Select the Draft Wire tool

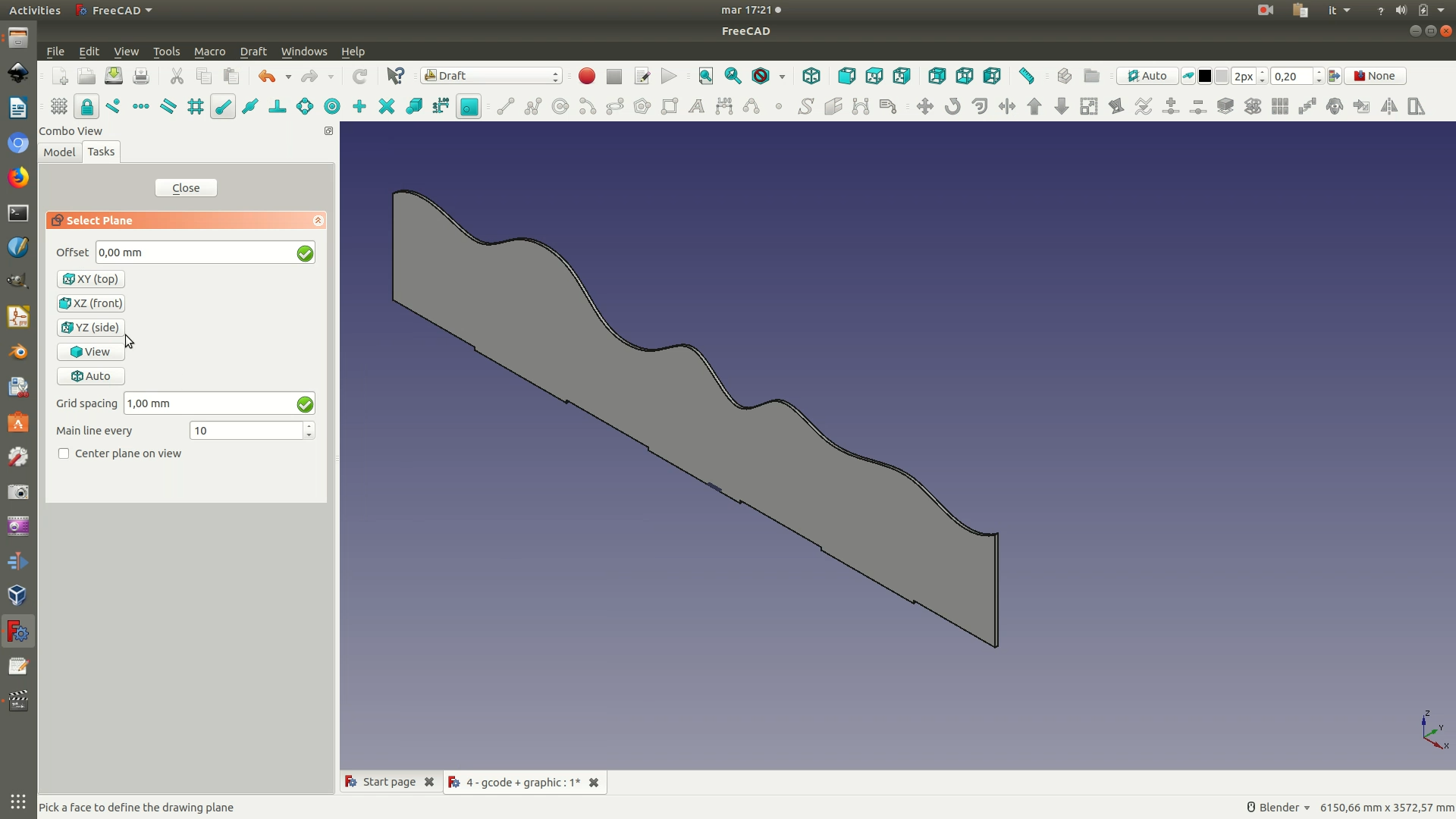point(533,107)
